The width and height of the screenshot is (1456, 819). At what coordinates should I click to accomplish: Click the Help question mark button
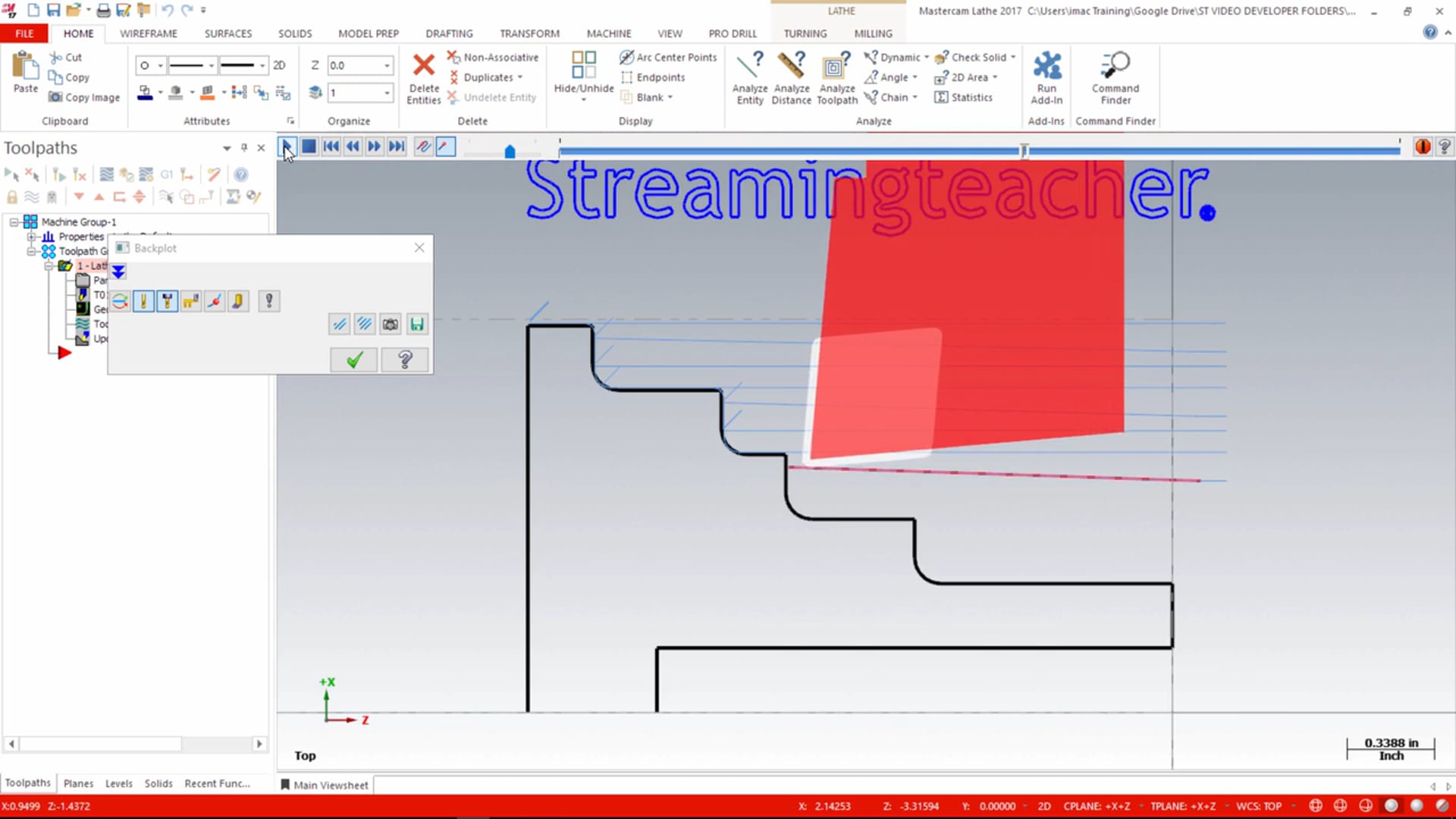point(404,360)
